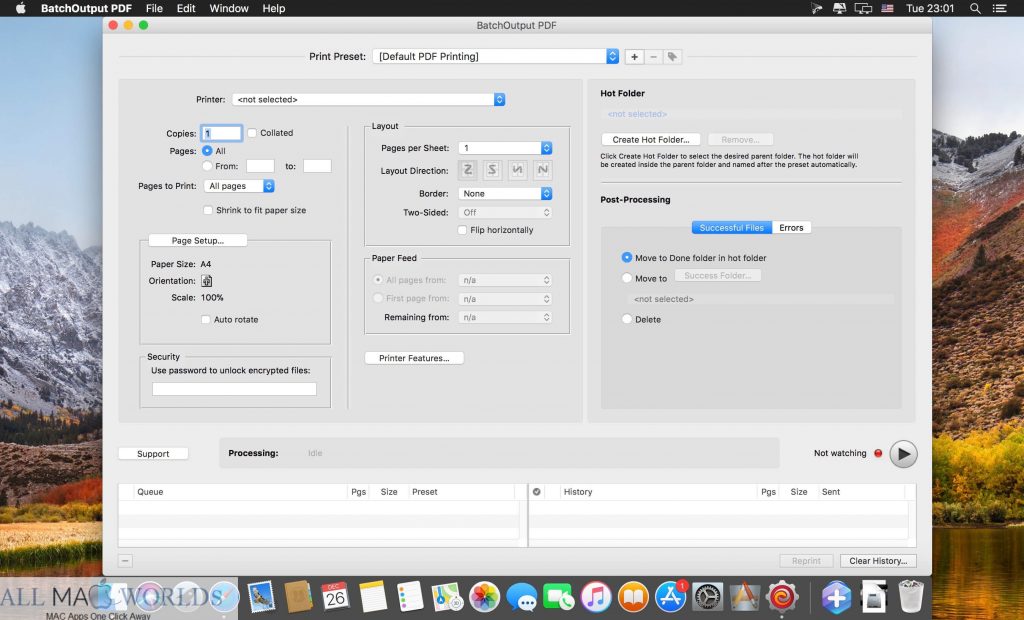The height and width of the screenshot is (620, 1024).
Task: Add a new print preset with plus
Action: click(634, 57)
